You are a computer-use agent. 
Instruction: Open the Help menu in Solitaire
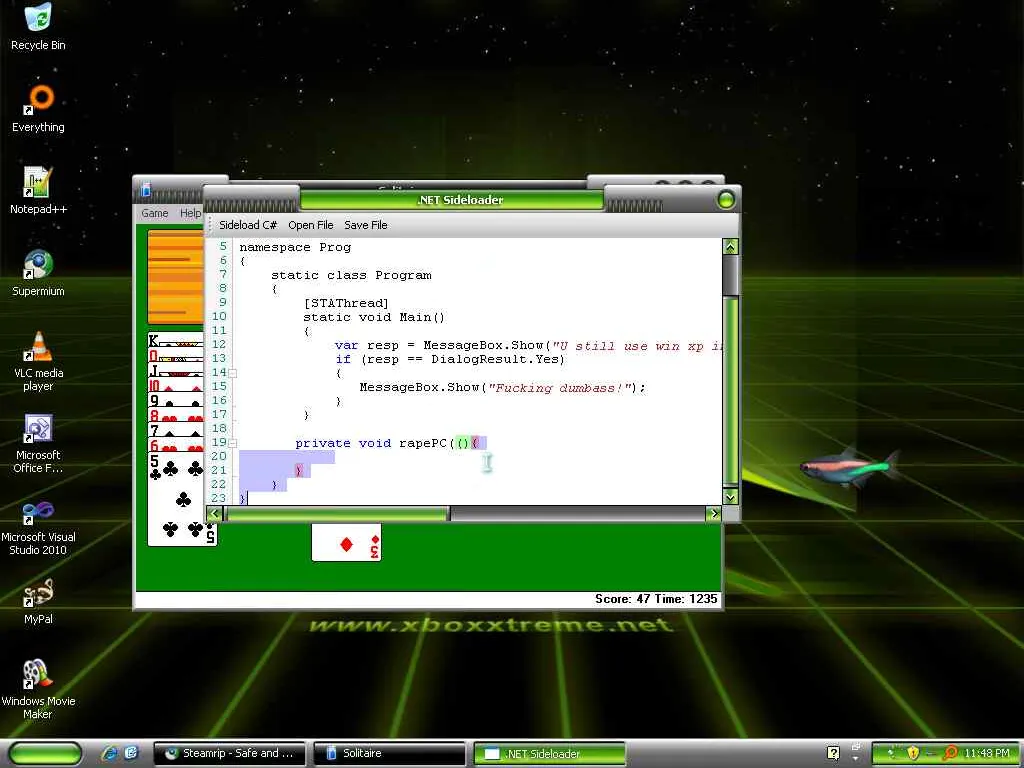coord(190,213)
